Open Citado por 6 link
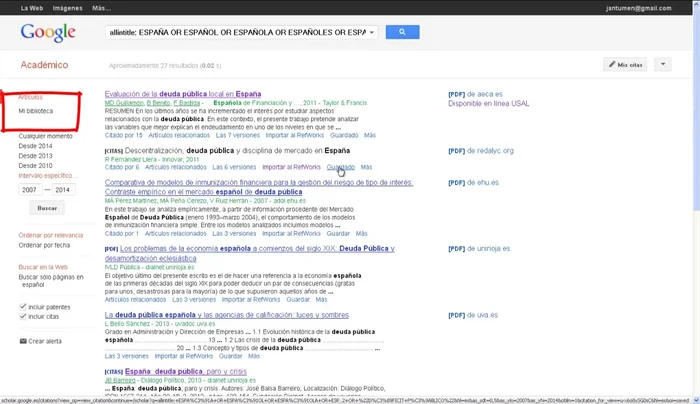 pyautogui.click(x=122, y=167)
